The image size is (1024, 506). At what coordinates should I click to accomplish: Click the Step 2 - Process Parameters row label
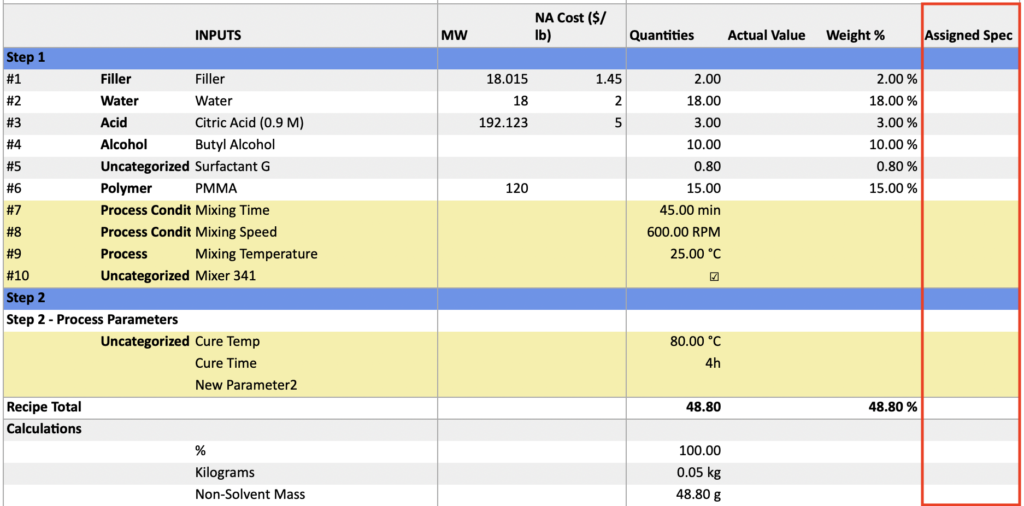92,320
